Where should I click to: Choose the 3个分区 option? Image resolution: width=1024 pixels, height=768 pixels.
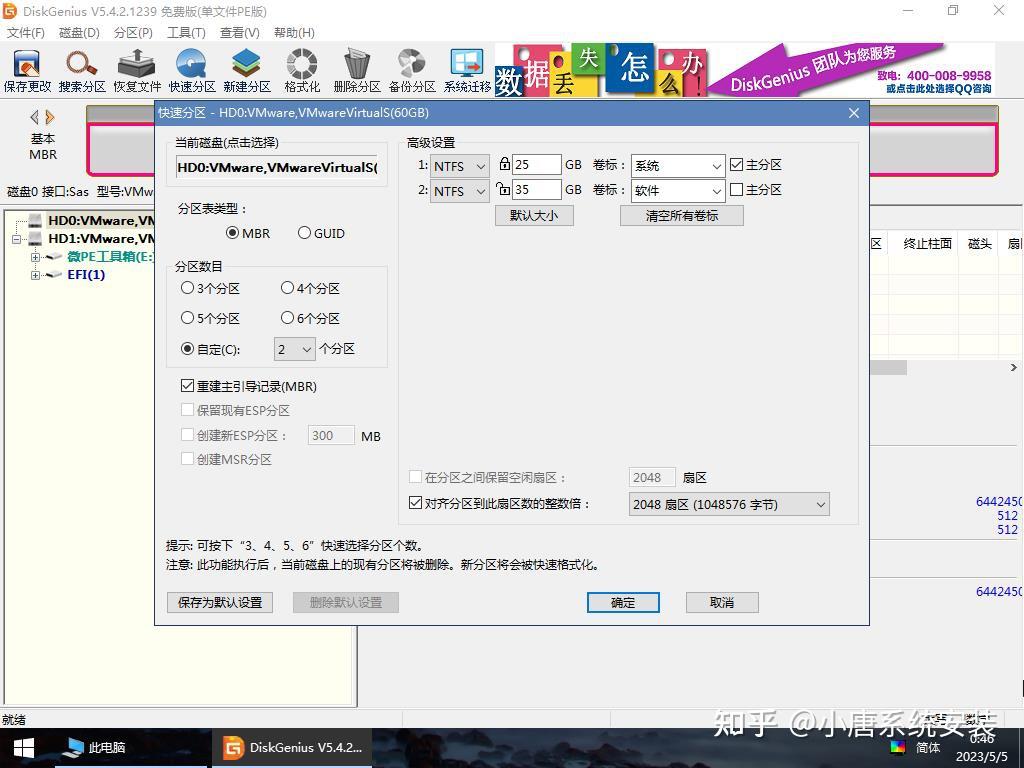click(x=210, y=288)
